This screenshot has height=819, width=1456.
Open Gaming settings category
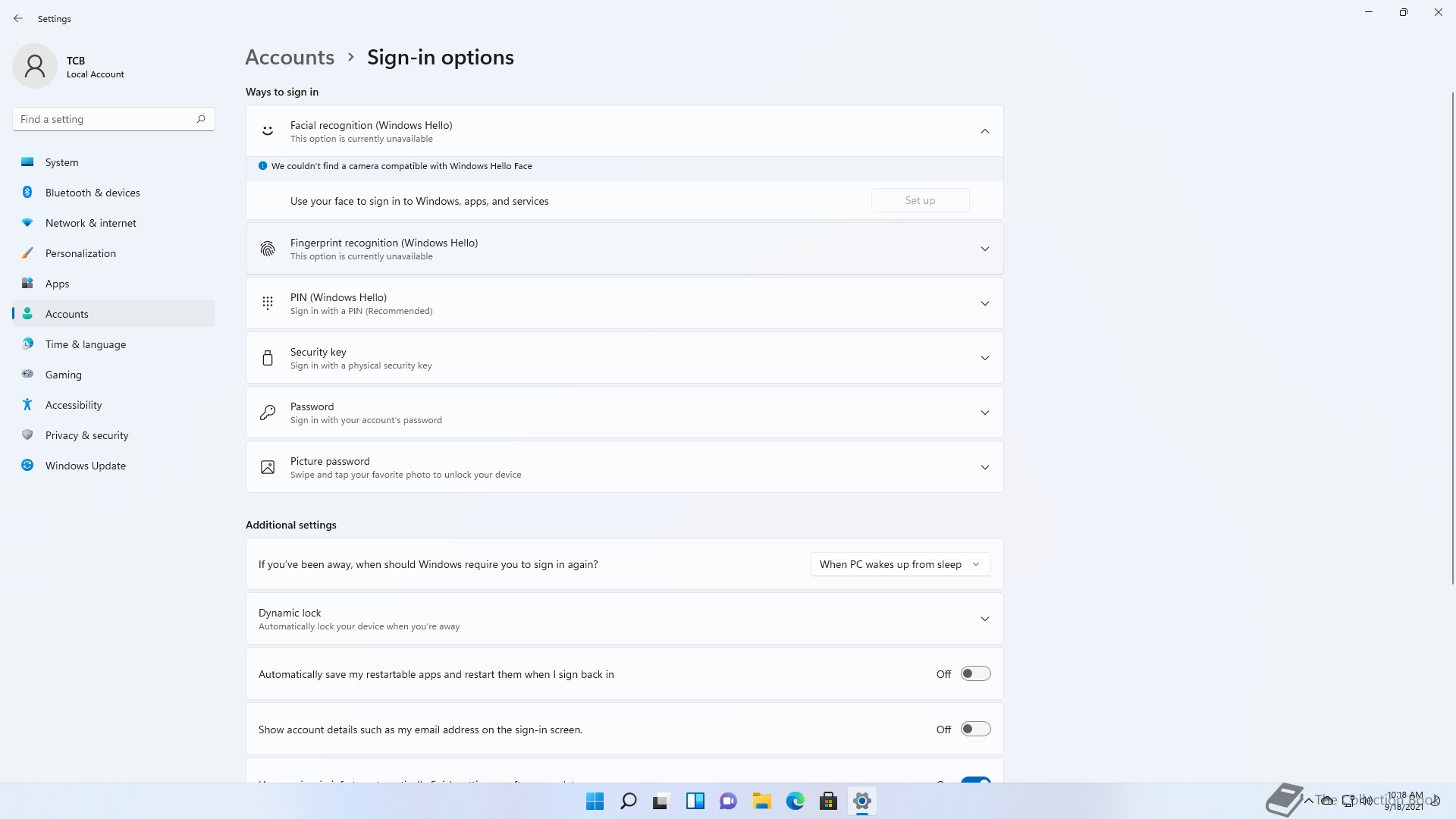point(114,375)
